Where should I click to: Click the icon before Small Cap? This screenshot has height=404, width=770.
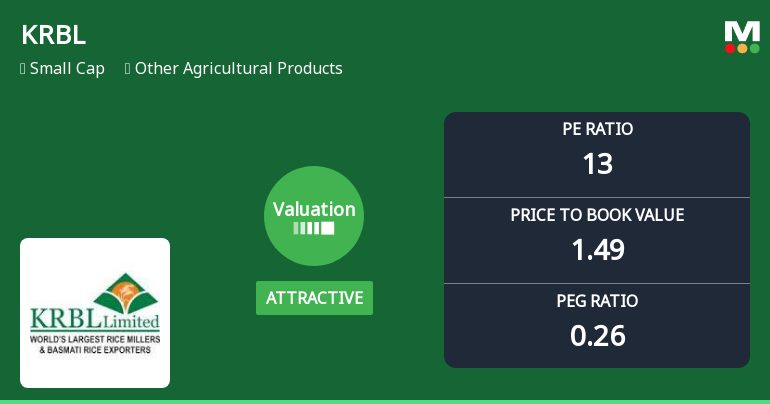click(x=22, y=69)
